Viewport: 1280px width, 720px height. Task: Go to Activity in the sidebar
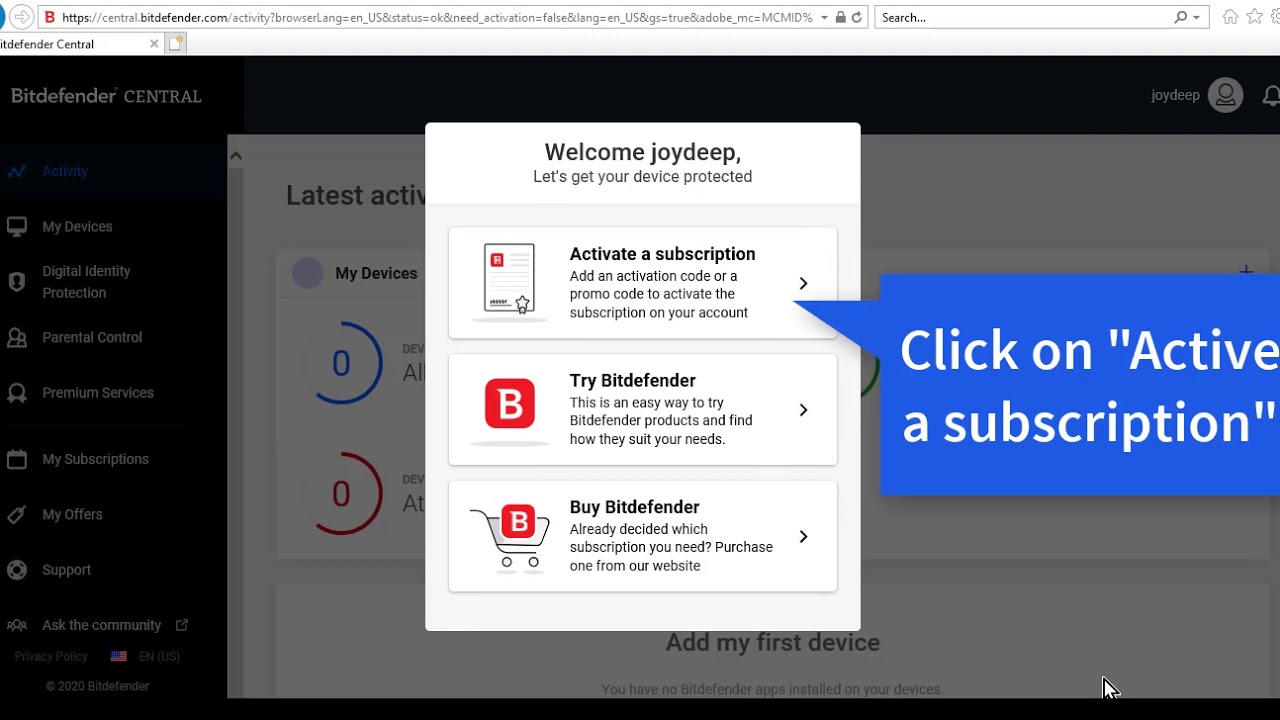point(65,171)
